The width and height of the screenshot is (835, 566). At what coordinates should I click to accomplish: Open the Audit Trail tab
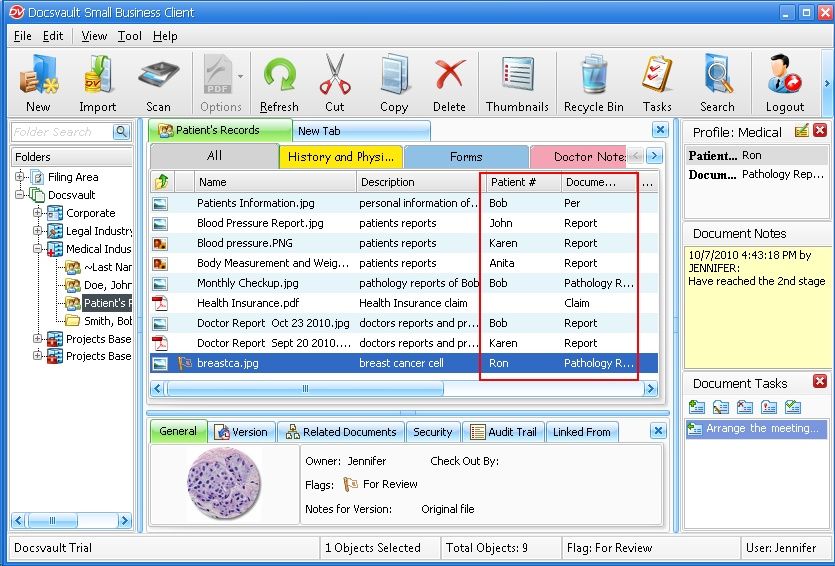tap(504, 432)
